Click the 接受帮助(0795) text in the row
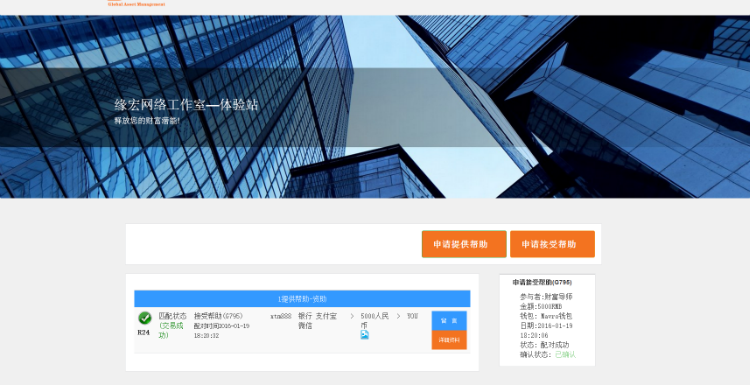Screen dimensions: 750x385 pos(218,316)
